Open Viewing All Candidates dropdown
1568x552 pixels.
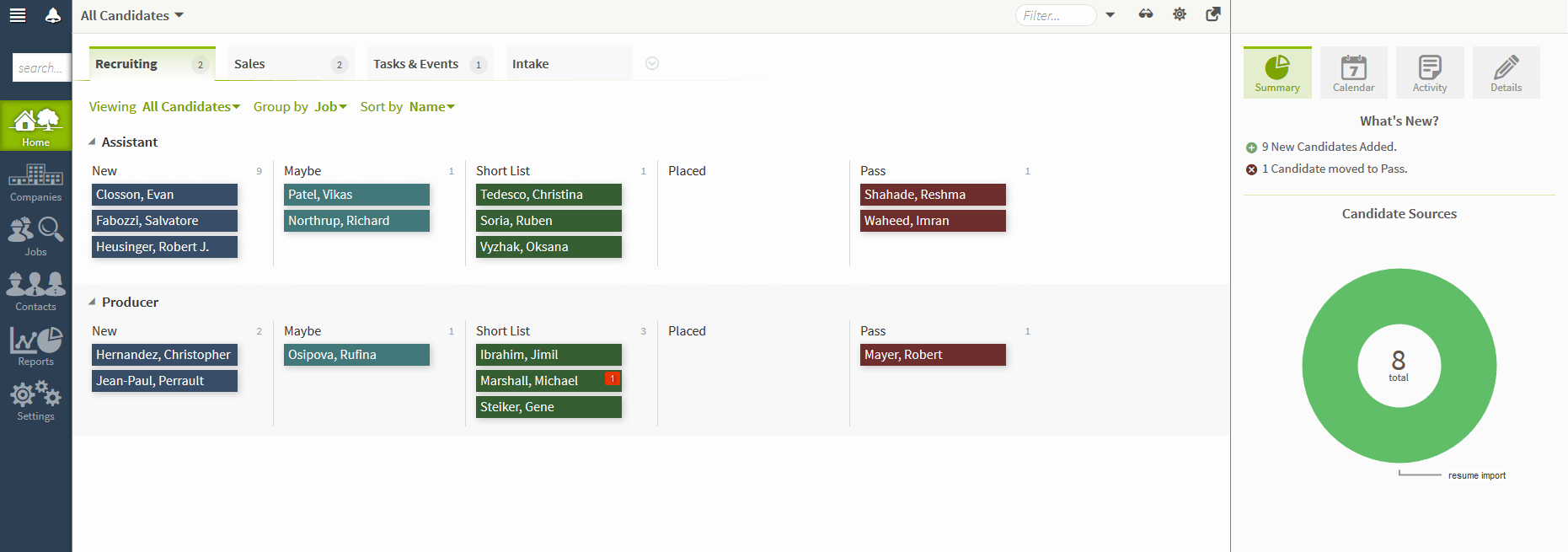(x=191, y=107)
